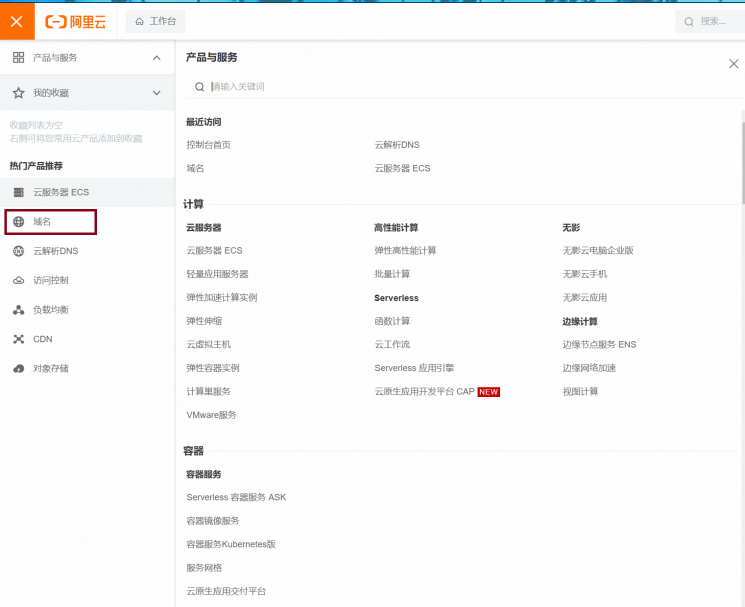
Task: Click the 对象存储 cloud icon
Action: click(x=19, y=369)
